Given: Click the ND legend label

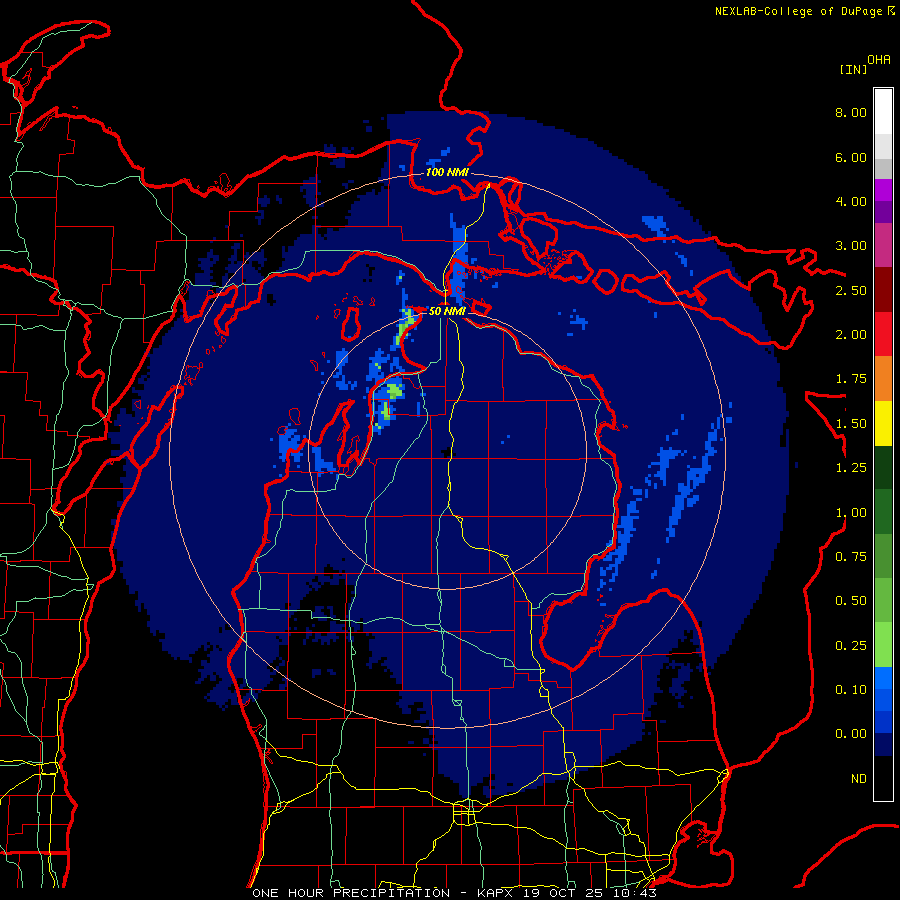Looking at the screenshot, I should tap(859, 779).
